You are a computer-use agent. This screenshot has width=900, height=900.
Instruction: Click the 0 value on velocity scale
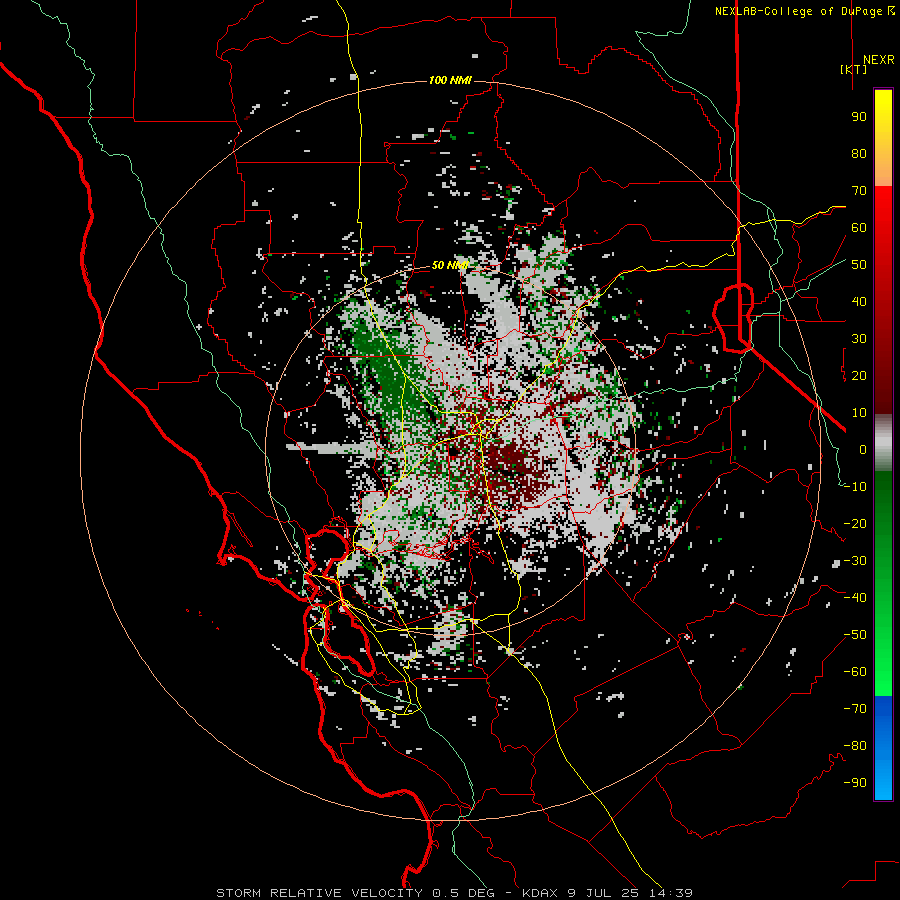[x=863, y=449]
